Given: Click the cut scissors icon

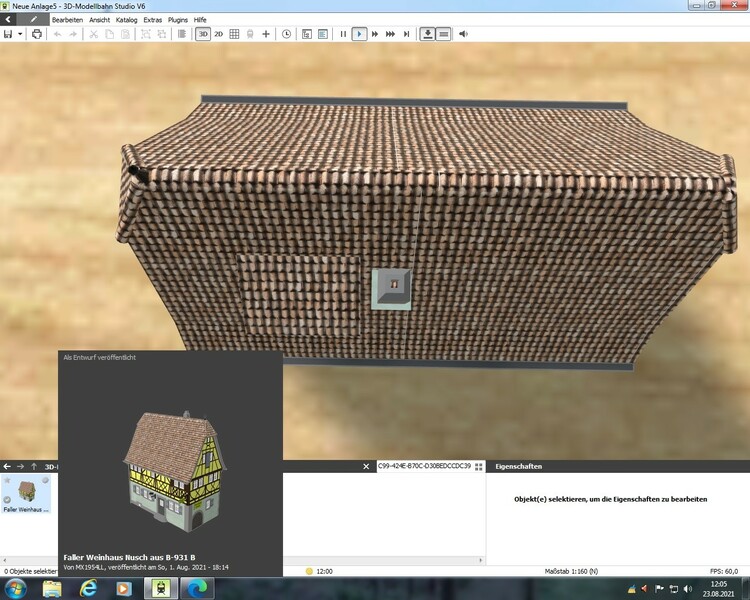Looking at the screenshot, I should [94, 34].
